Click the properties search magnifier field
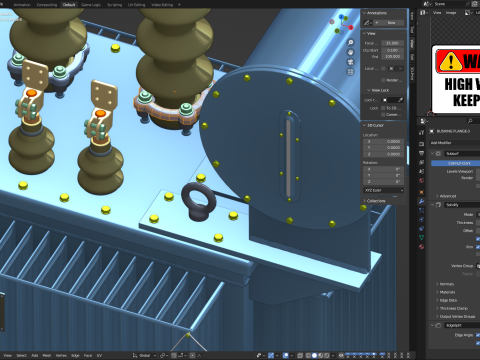Image resolution: width=480 pixels, height=360 pixels. tap(472, 121)
